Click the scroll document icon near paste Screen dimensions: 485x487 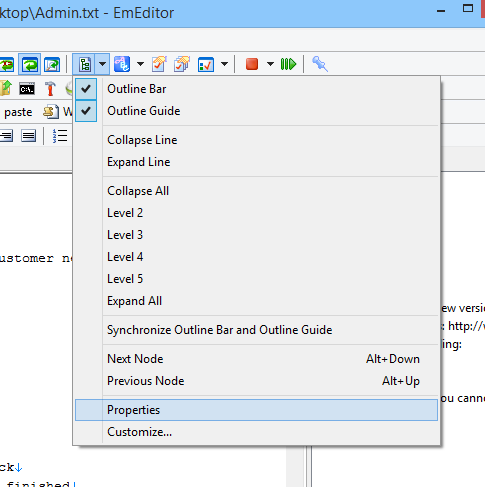pos(51,112)
